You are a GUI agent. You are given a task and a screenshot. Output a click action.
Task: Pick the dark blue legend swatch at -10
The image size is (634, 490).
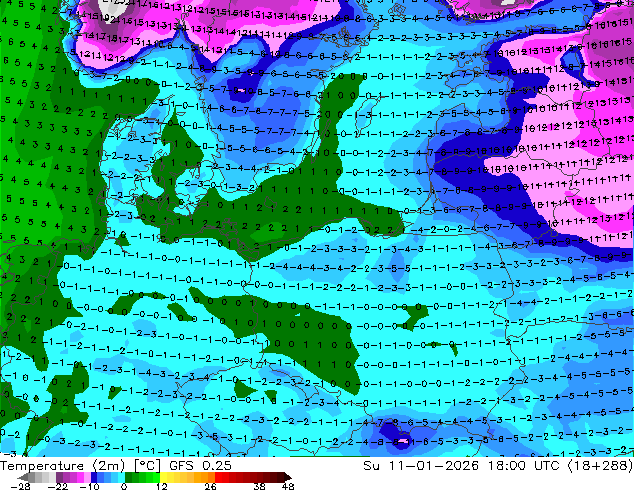[x=94, y=477]
